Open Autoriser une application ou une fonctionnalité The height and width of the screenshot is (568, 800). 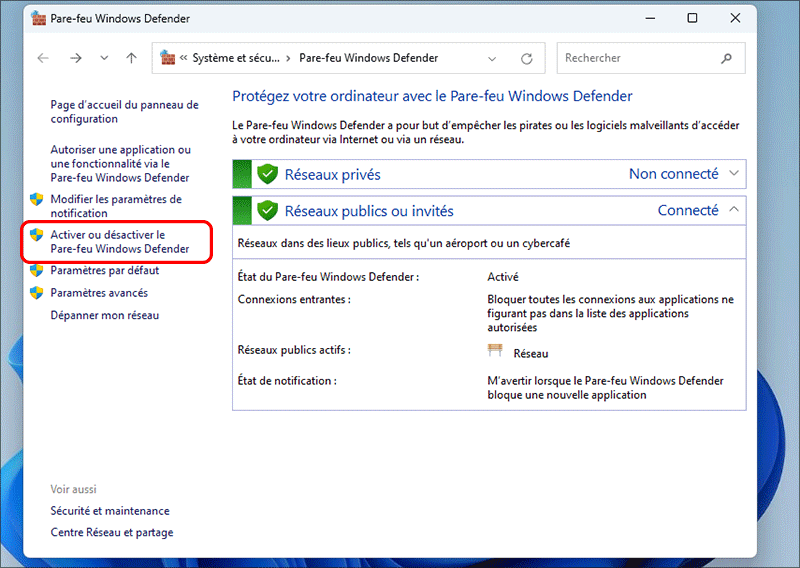pos(120,163)
